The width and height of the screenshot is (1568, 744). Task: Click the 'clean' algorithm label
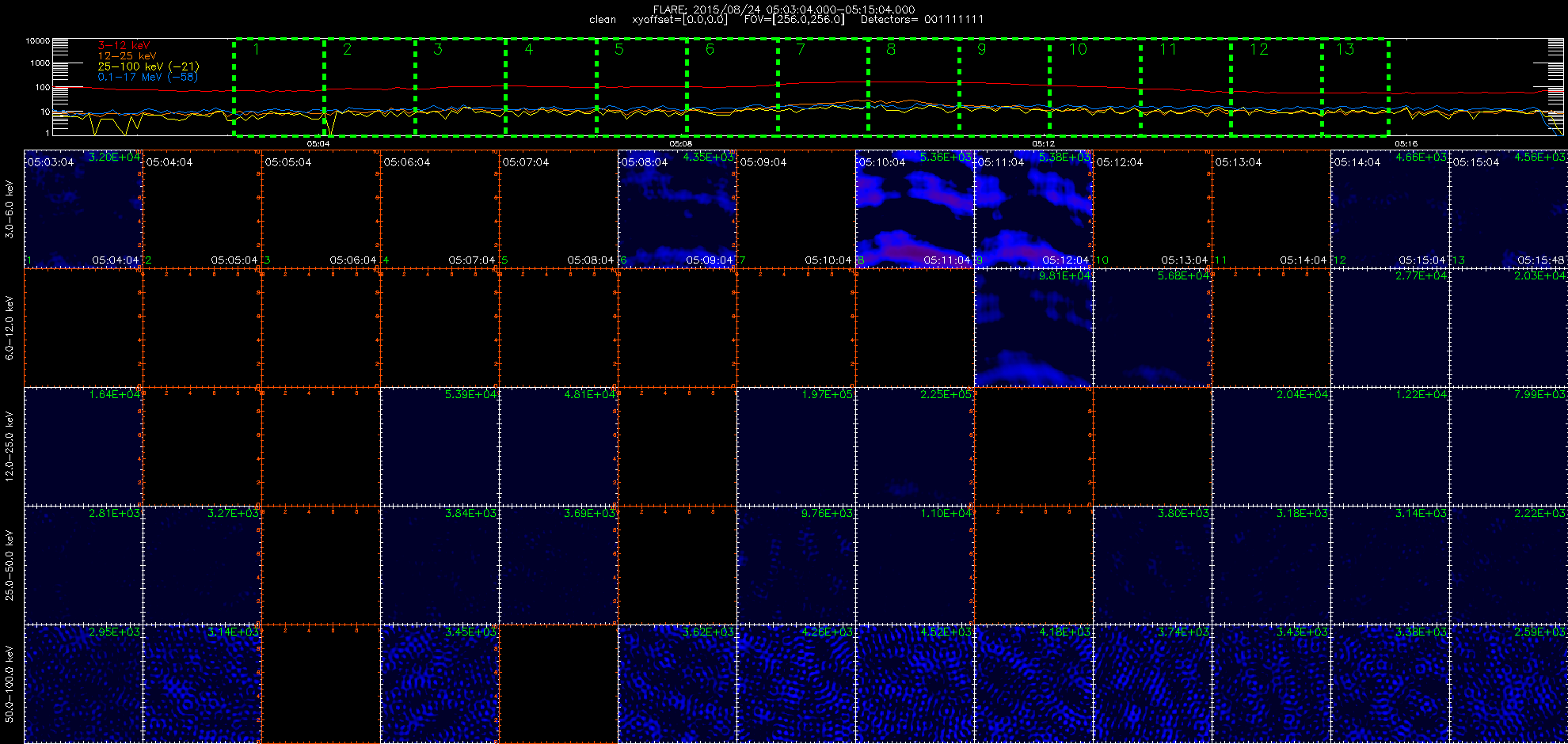tap(603, 20)
